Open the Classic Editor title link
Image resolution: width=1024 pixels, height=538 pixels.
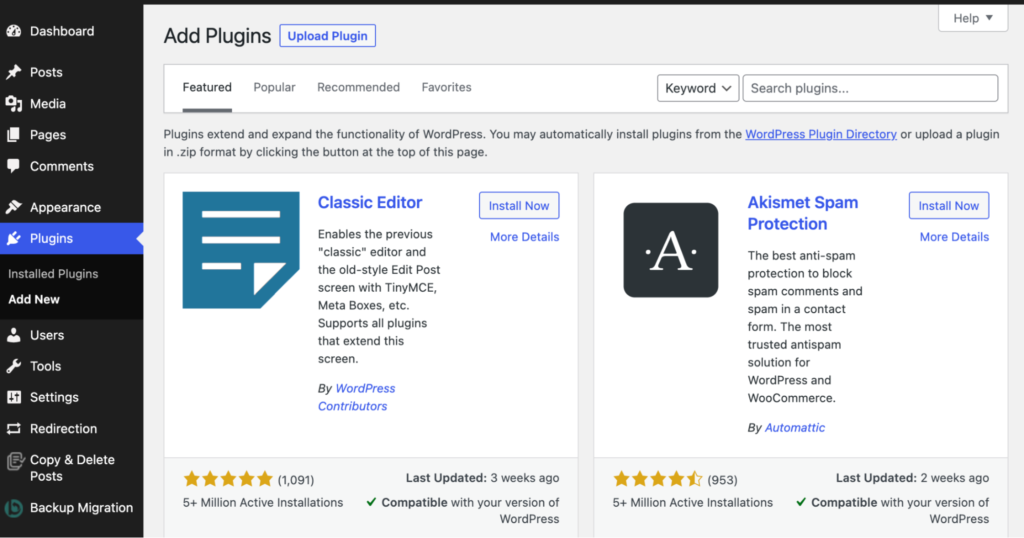click(x=370, y=202)
